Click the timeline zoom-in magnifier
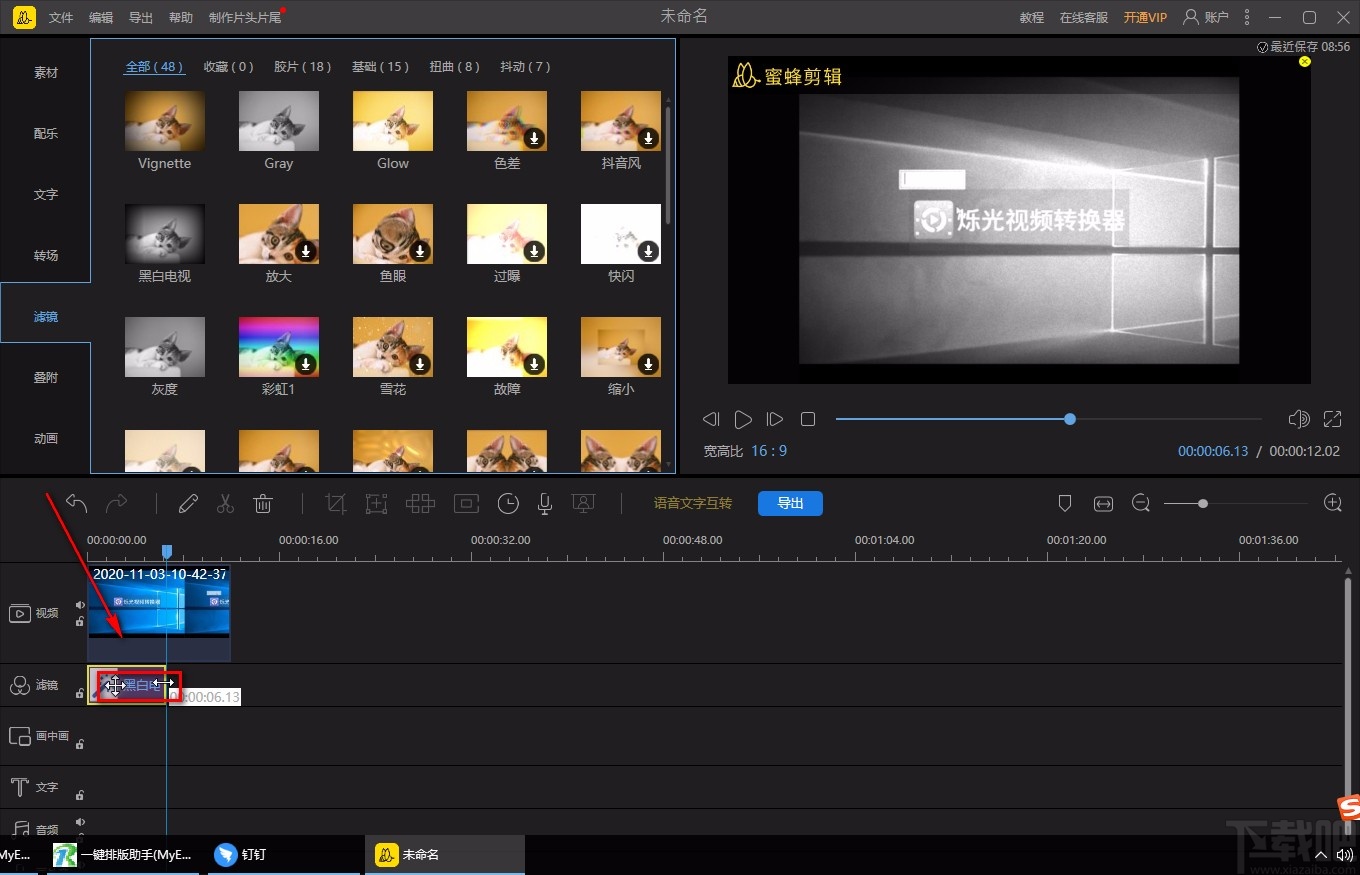The image size is (1360, 875). tap(1332, 503)
